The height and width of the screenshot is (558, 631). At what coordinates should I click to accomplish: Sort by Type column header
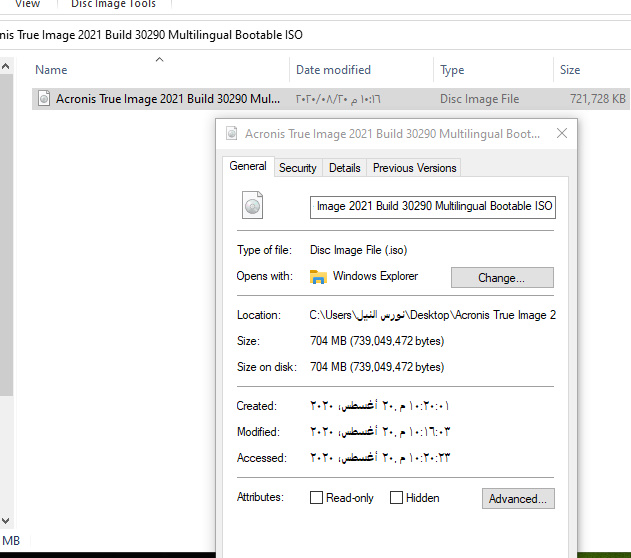click(453, 70)
